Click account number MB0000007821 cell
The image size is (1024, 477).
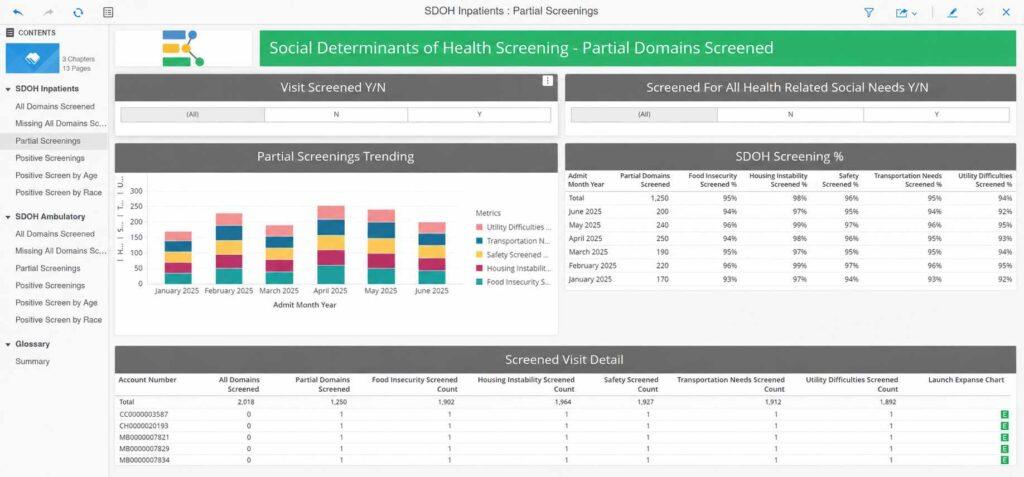tap(146, 437)
